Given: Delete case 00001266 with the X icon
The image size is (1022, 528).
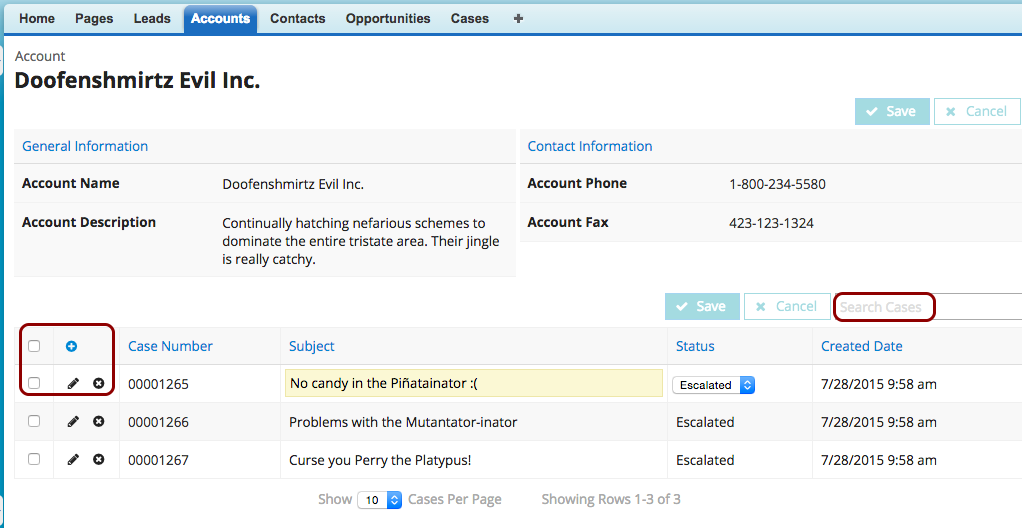Looking at the screenshot, I should (98, 422).
